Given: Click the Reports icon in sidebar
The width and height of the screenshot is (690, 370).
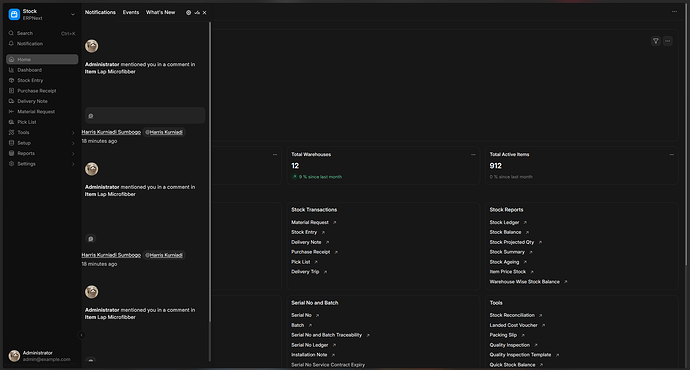Looking at the screenshot, I should pyautogui.click(x=11, y=154).
